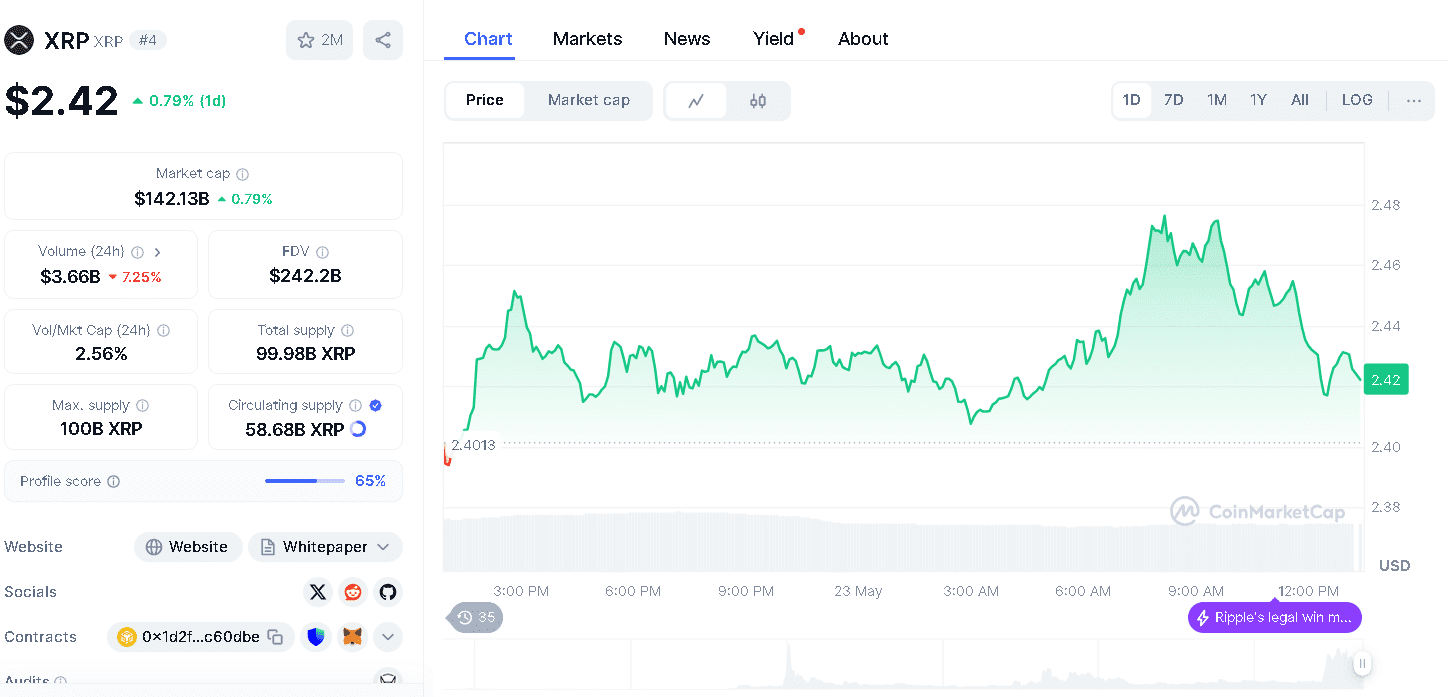Select Market cap chart mode
The width and height of the screenshot is (1448, 697).
[x=589, y=100]
